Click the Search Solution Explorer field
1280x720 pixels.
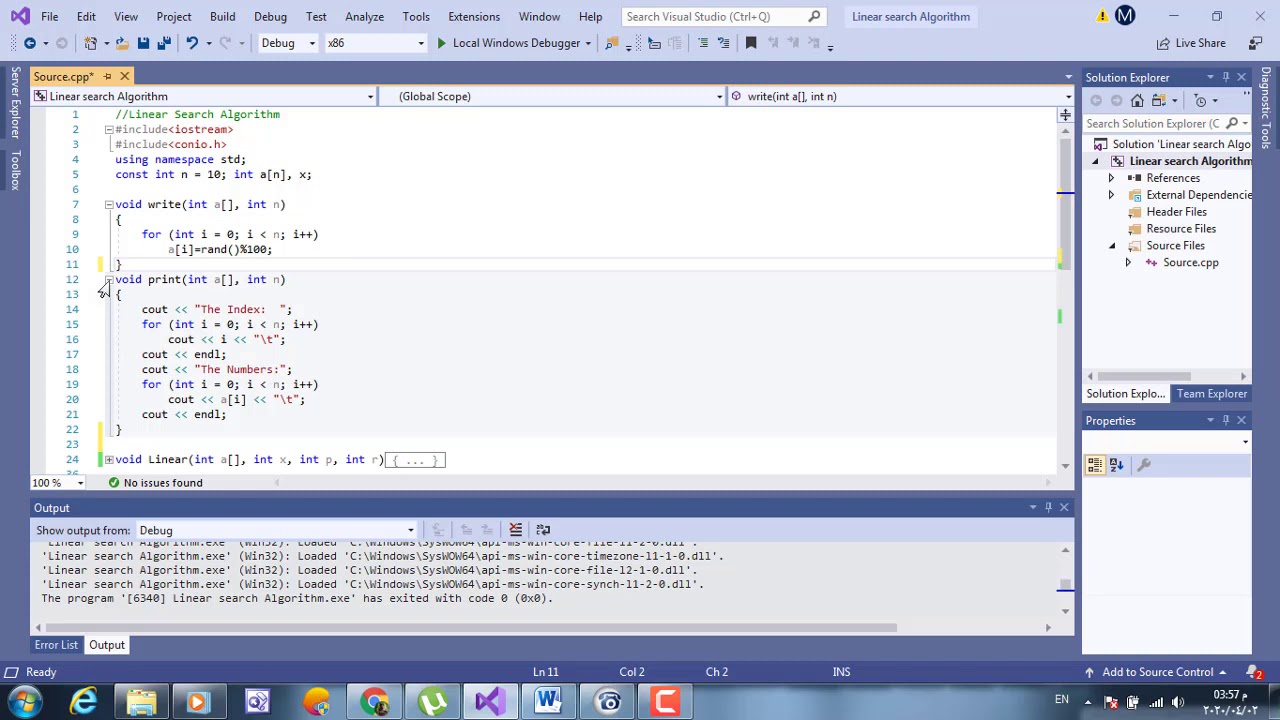coord(1153,123)
